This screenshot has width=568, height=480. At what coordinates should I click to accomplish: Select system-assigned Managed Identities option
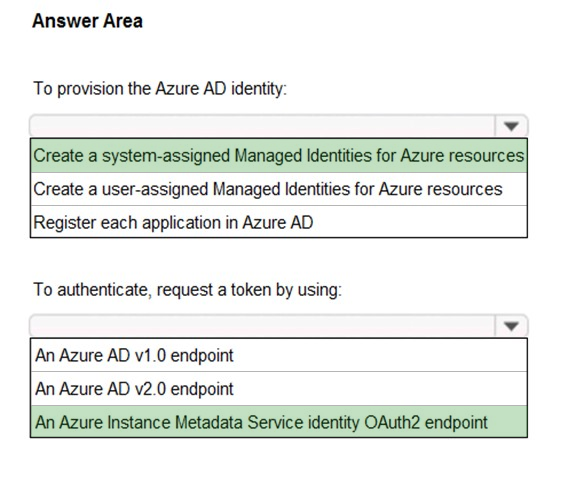(x=279, y=156)
